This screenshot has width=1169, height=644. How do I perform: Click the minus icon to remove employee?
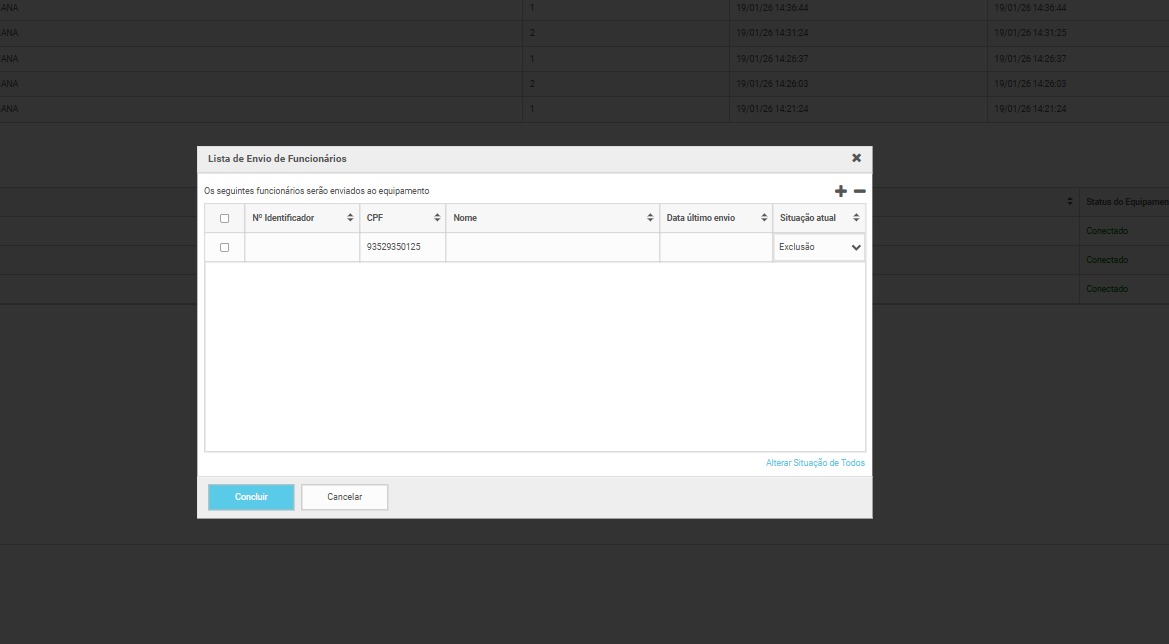pos(859,191)
